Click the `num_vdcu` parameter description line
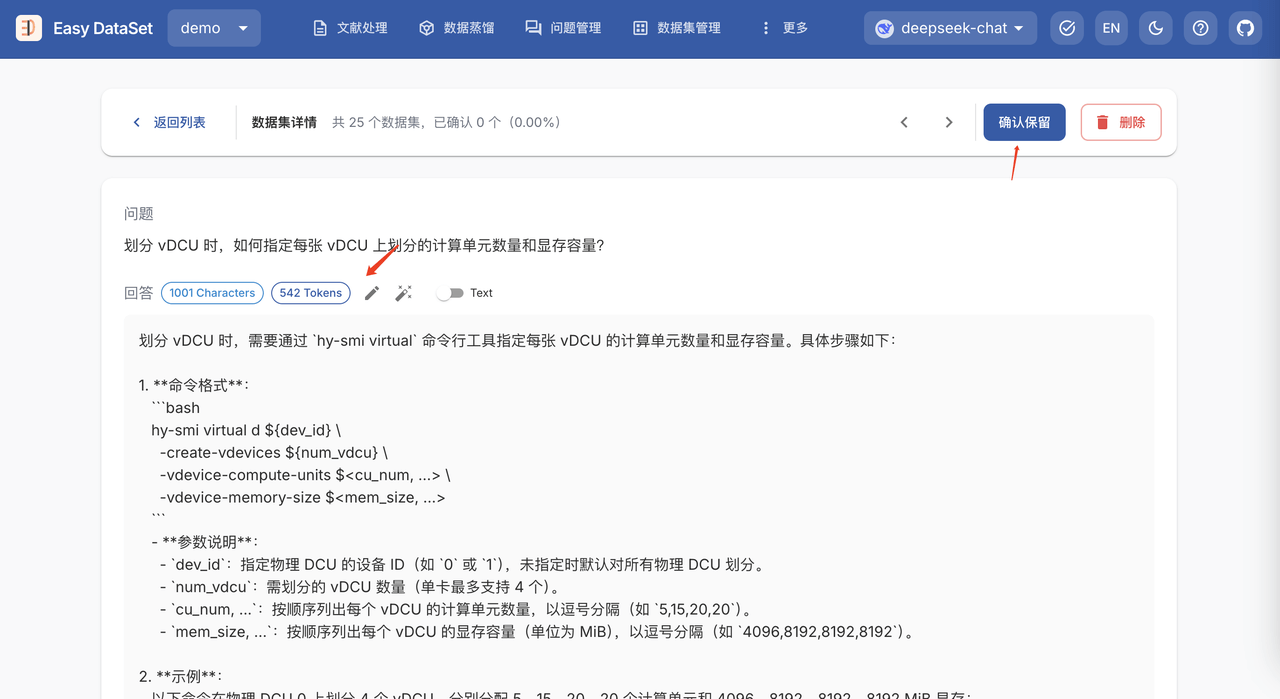The height and width of the screenshot is (699, 1280). [360, 587]
